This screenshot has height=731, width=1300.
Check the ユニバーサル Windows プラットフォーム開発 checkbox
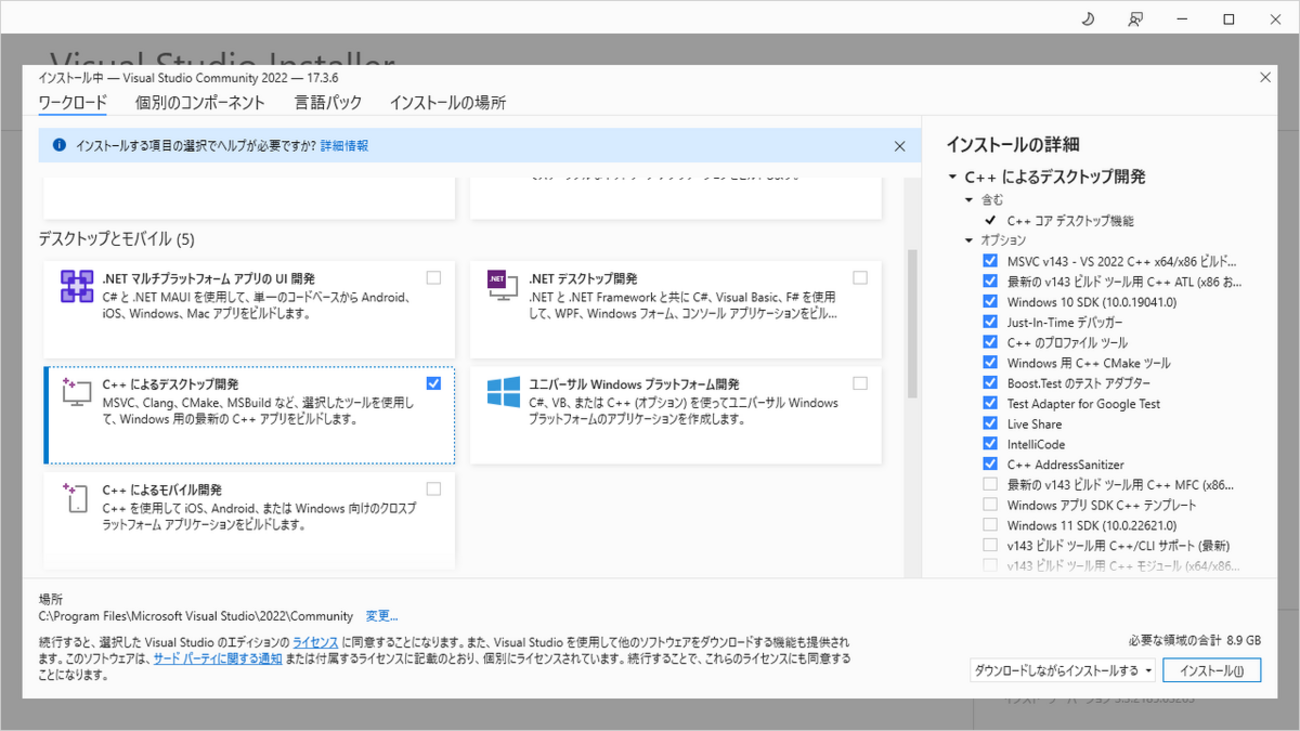860,383
